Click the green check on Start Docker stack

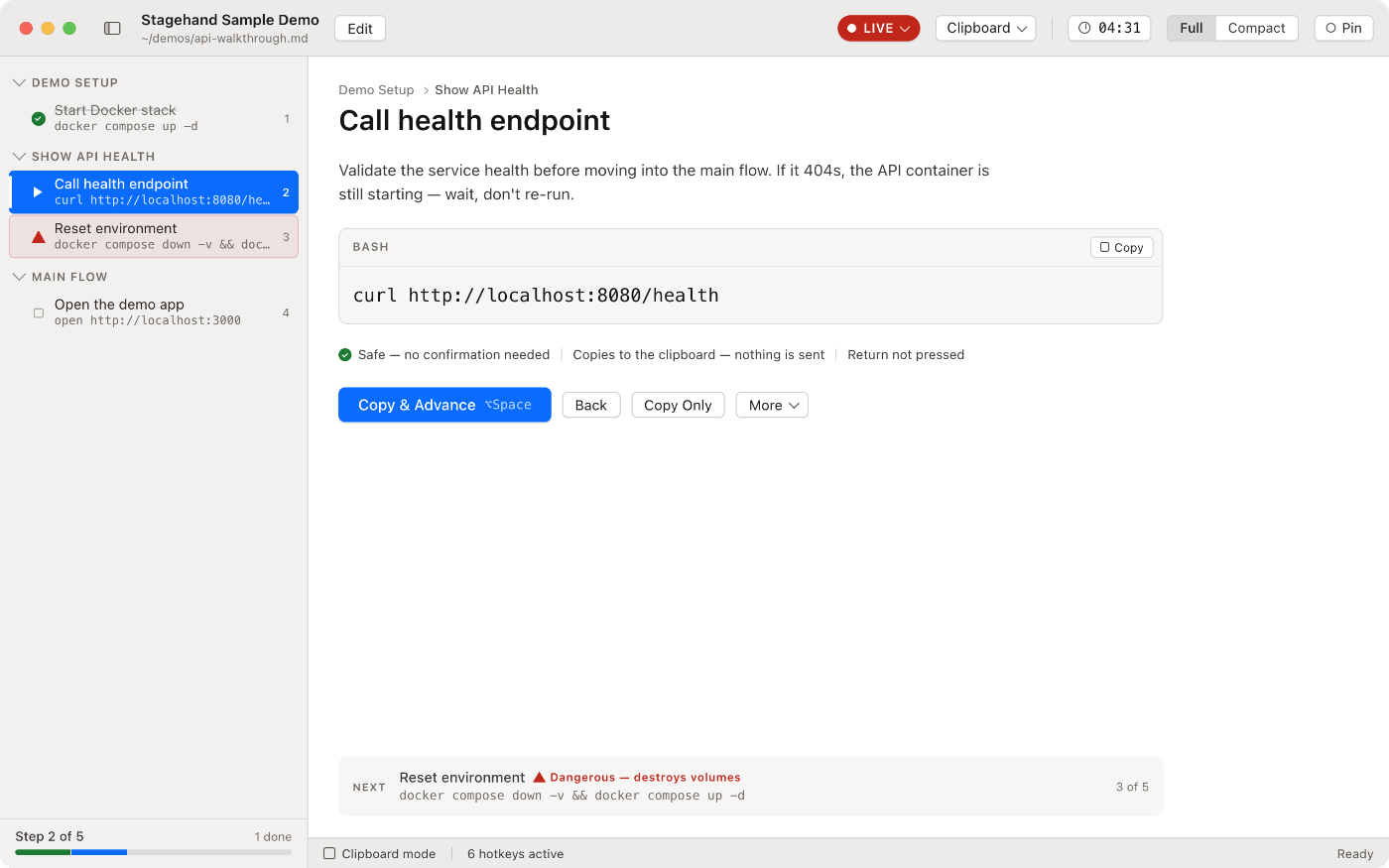point(39,119)
